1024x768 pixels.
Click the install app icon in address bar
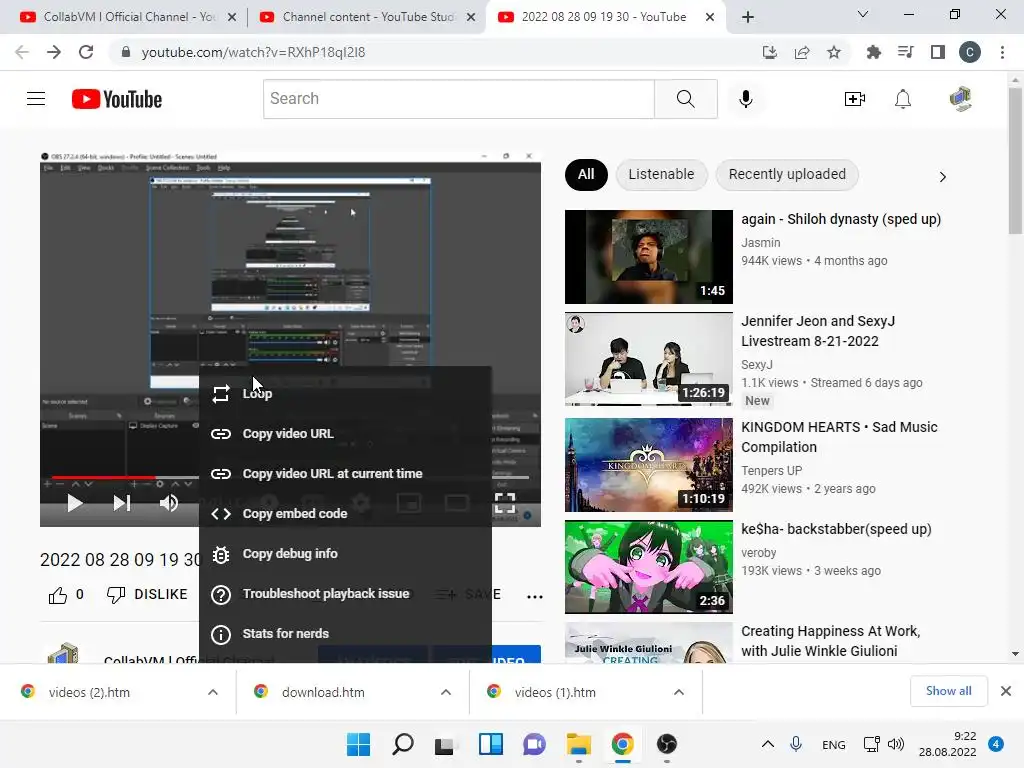point(770,52)
